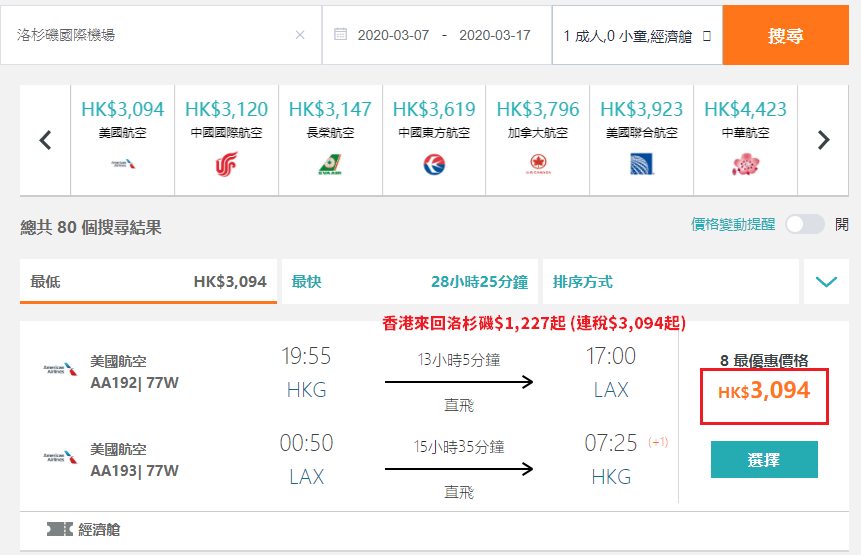Click the HK$3,147 長榮航空 price filter
This screenshot has height=555, width=861.
(x=330, y=140)
